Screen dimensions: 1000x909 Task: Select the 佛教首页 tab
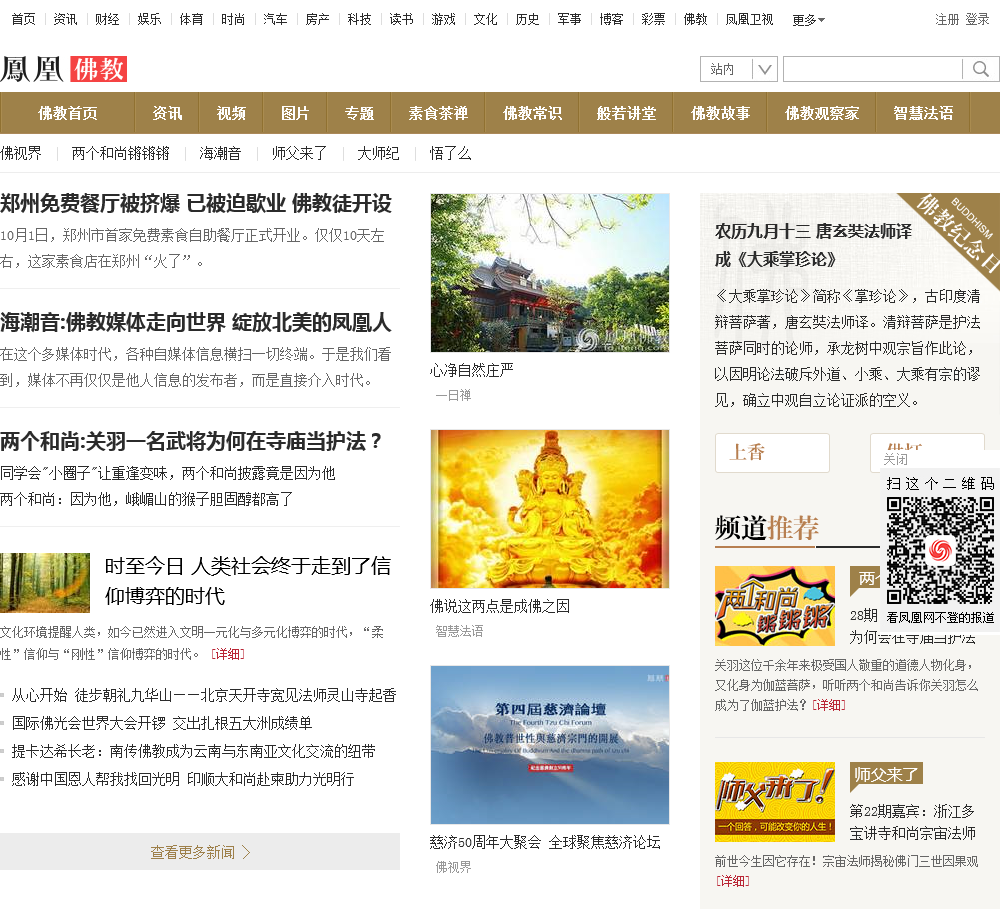pyautogui.click(x=68, y=113)
